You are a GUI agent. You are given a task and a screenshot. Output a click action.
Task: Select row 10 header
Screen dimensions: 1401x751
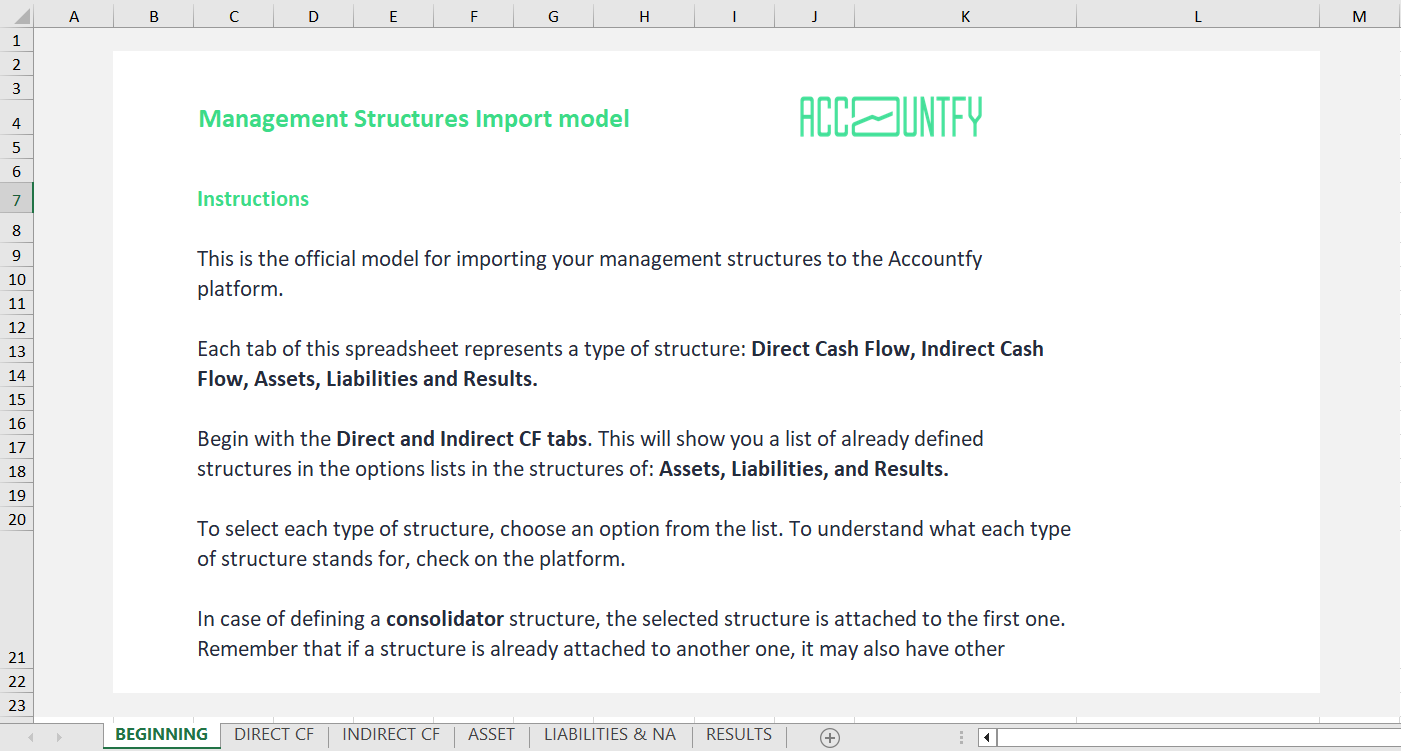[x=17, y=279]
